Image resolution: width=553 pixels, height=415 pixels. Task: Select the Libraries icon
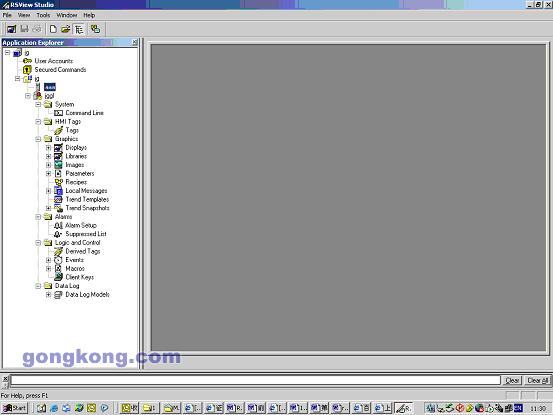click(x=59, y=156)
